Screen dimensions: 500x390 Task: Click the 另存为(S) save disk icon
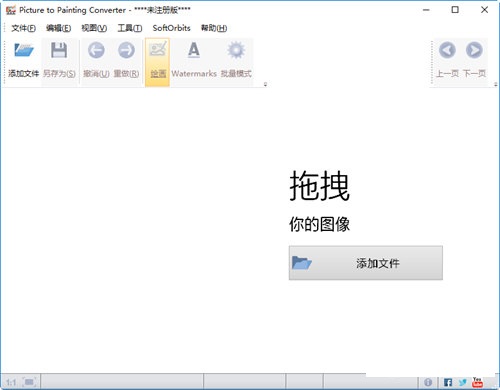coord(59,51)
